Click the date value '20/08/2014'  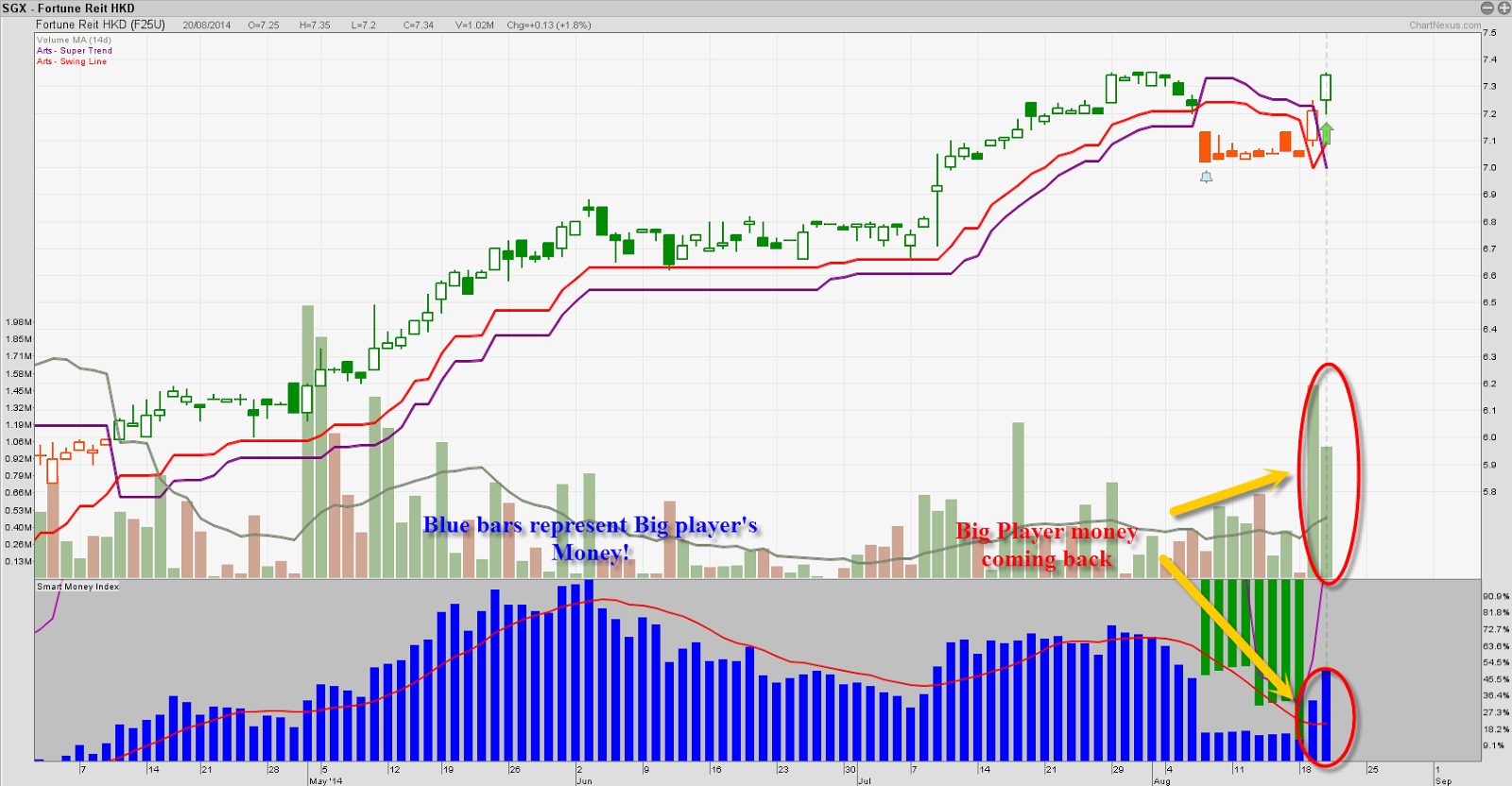pyautogui.click(x=207, y=26)
